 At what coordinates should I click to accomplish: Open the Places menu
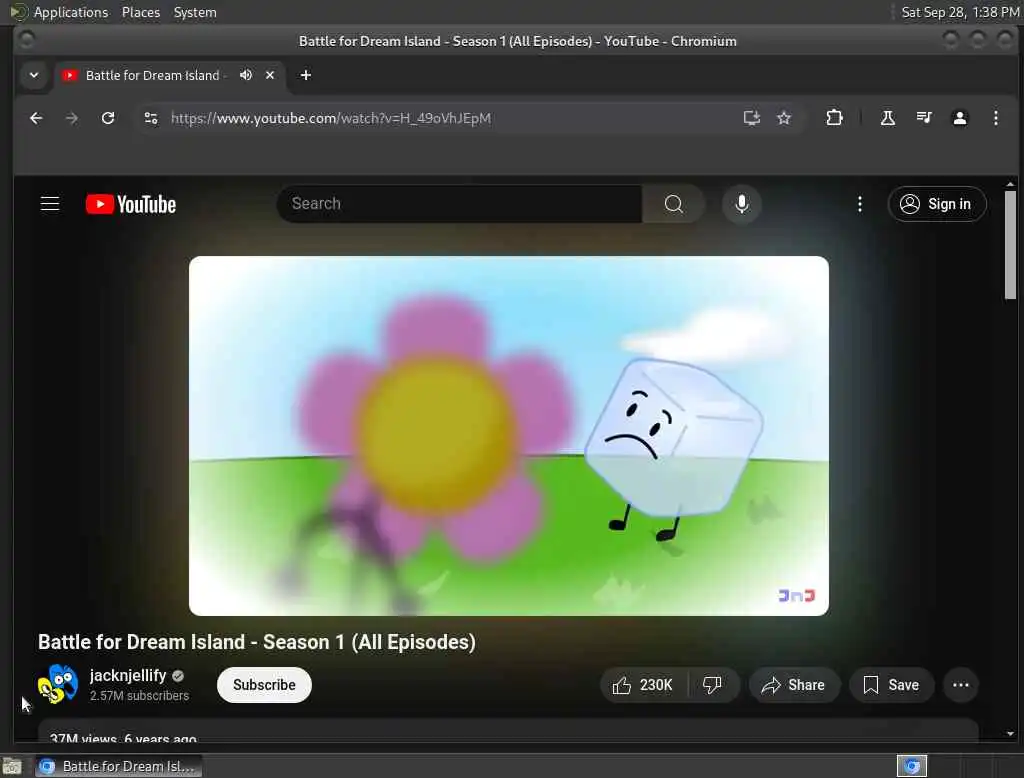tap(140, 12)
